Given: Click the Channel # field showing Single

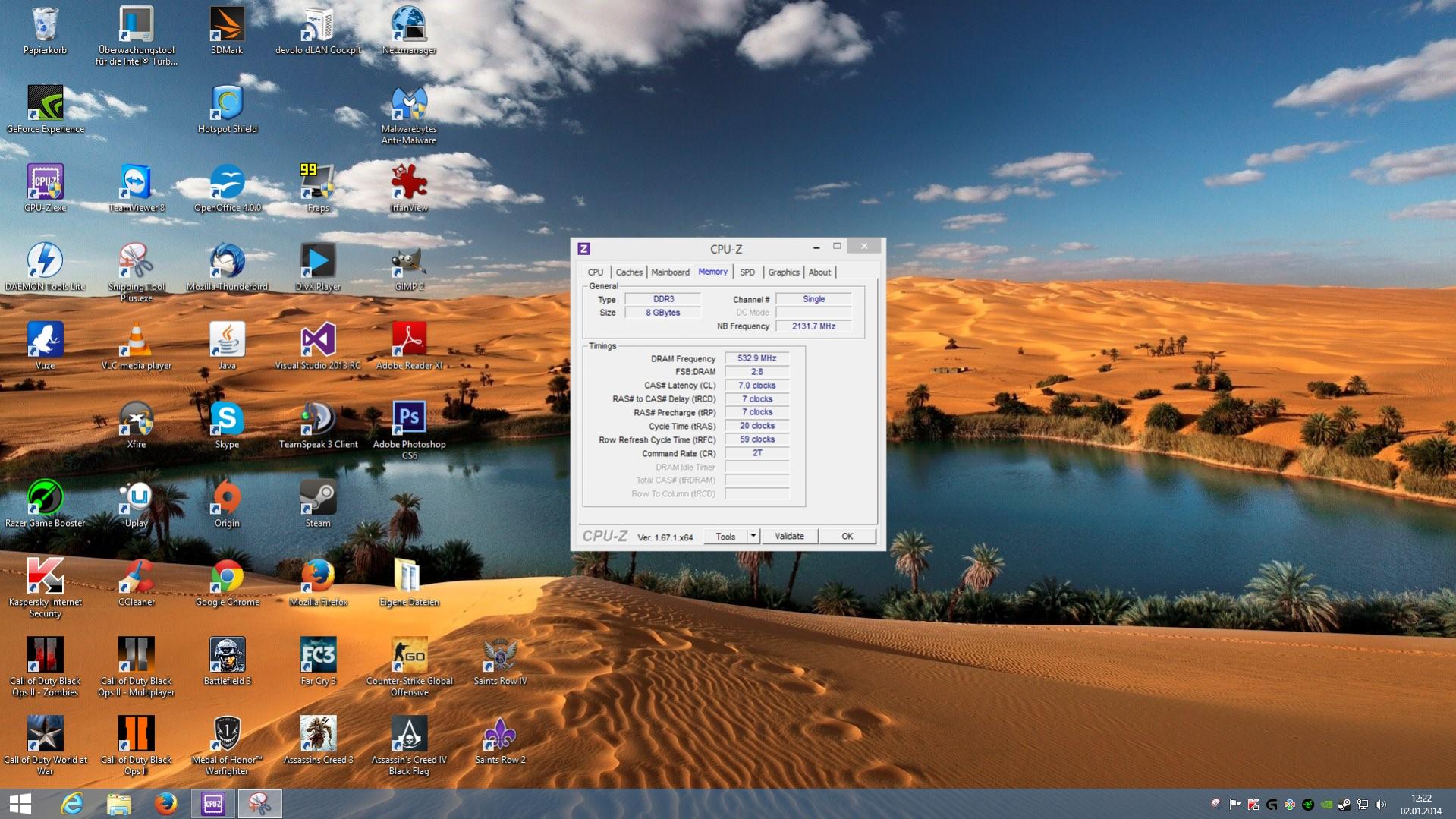Looking at the screenshot, I should 813,299.
